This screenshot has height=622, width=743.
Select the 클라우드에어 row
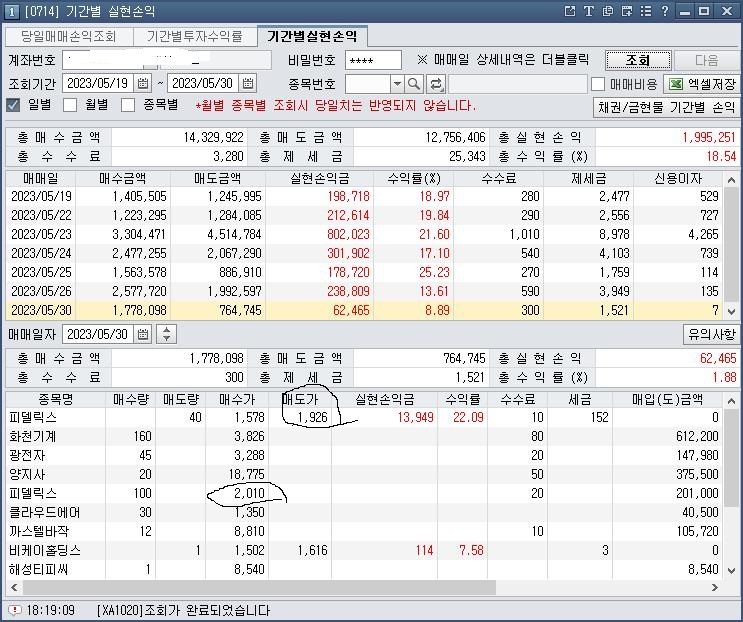pyautogui.click(x=364, y=512)
